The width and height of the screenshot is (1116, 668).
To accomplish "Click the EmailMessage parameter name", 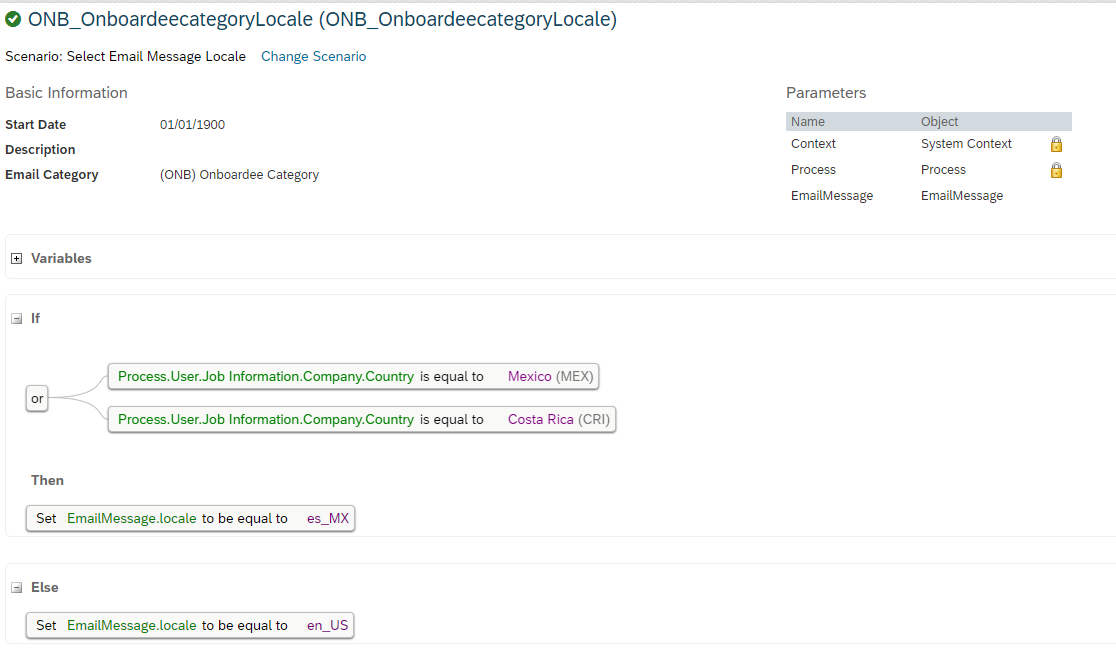I will [x=832, y=196].
